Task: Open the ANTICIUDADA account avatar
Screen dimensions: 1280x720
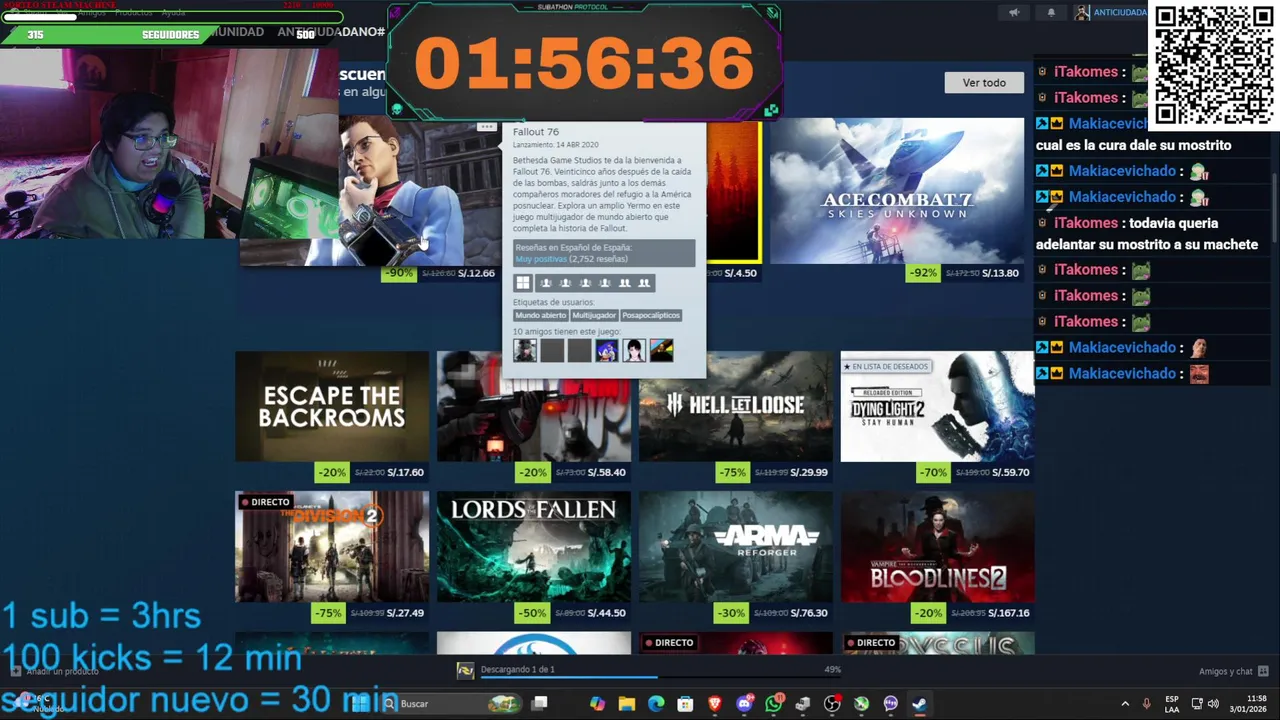Action: pyautogui.click(x=1082, y=13)
